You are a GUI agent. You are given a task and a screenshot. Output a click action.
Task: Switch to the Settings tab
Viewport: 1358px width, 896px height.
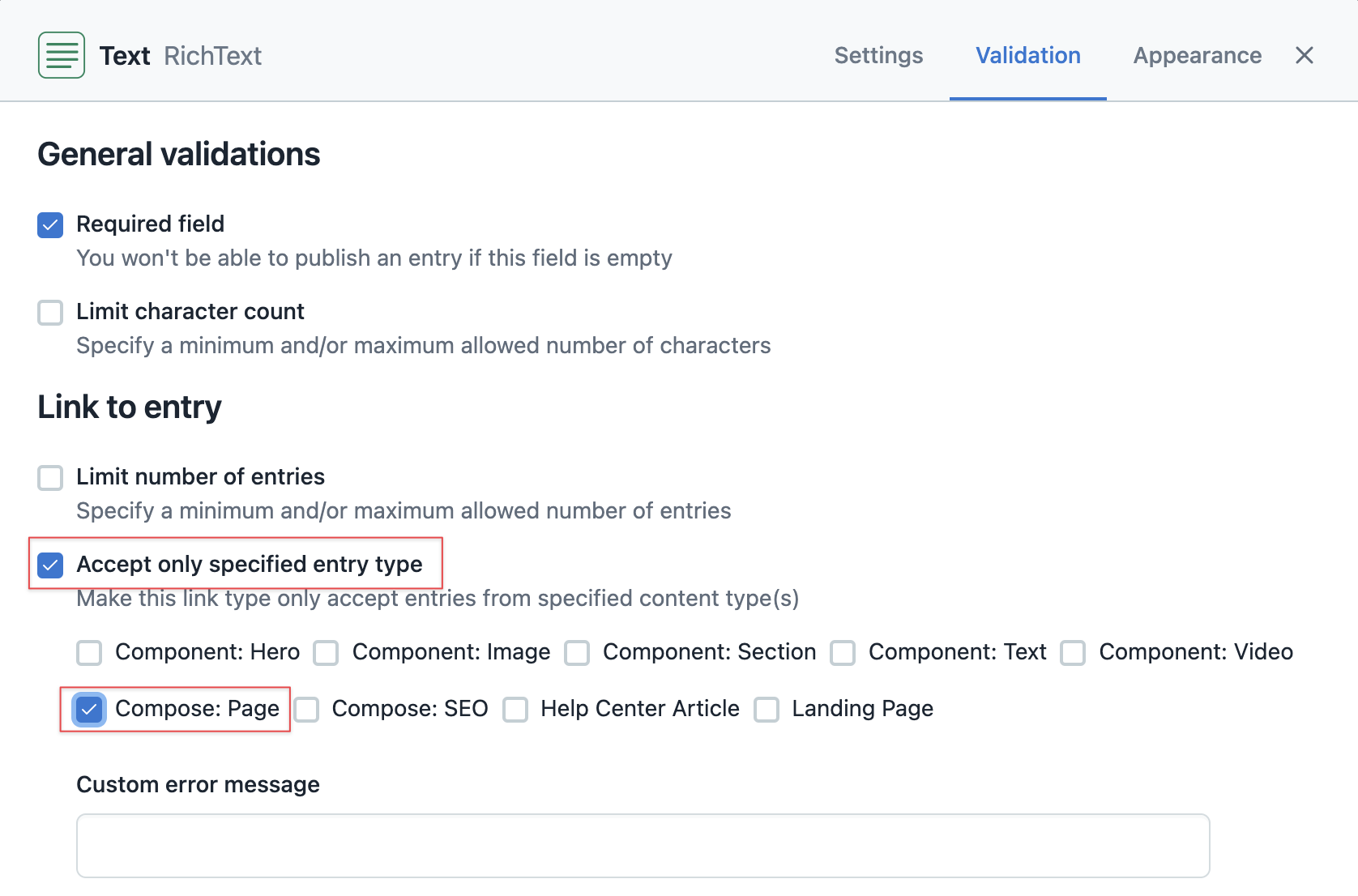click(x=878, y=55)
